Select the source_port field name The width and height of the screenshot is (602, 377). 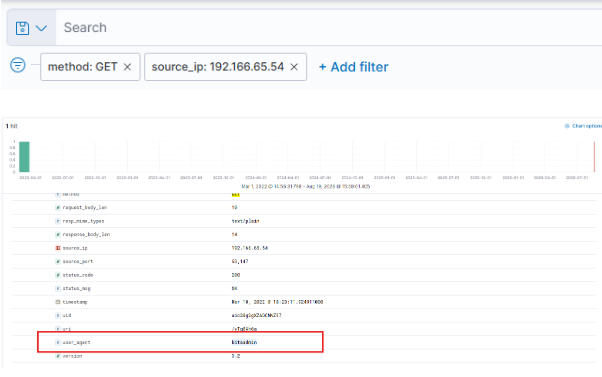(x=78, y=261)
